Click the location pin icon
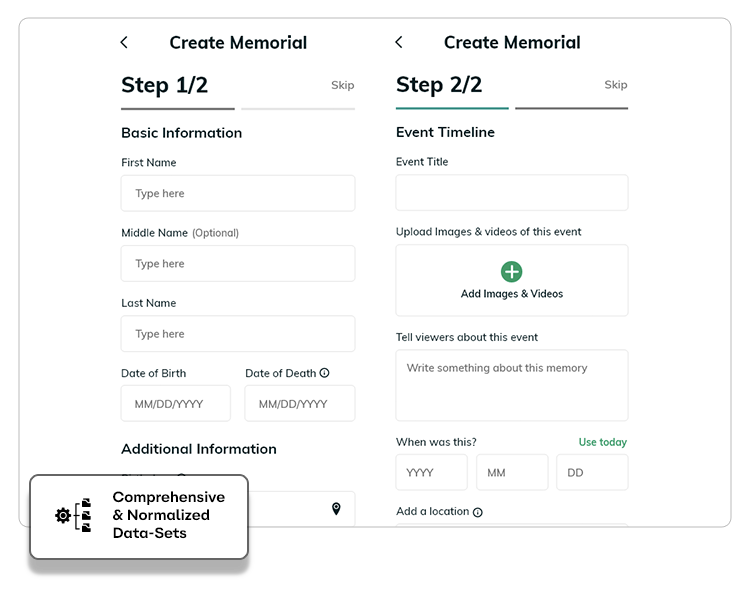 [x=336, y=509]
